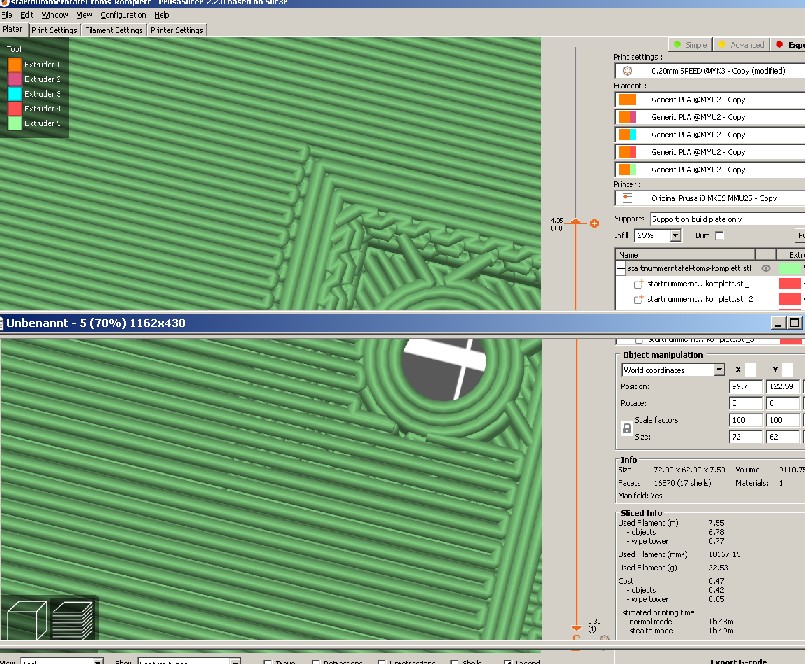Open the Filament Settings tab
The height and width of the screenshot is (664, 805).
pyautogui.click(x=114, y=30)
